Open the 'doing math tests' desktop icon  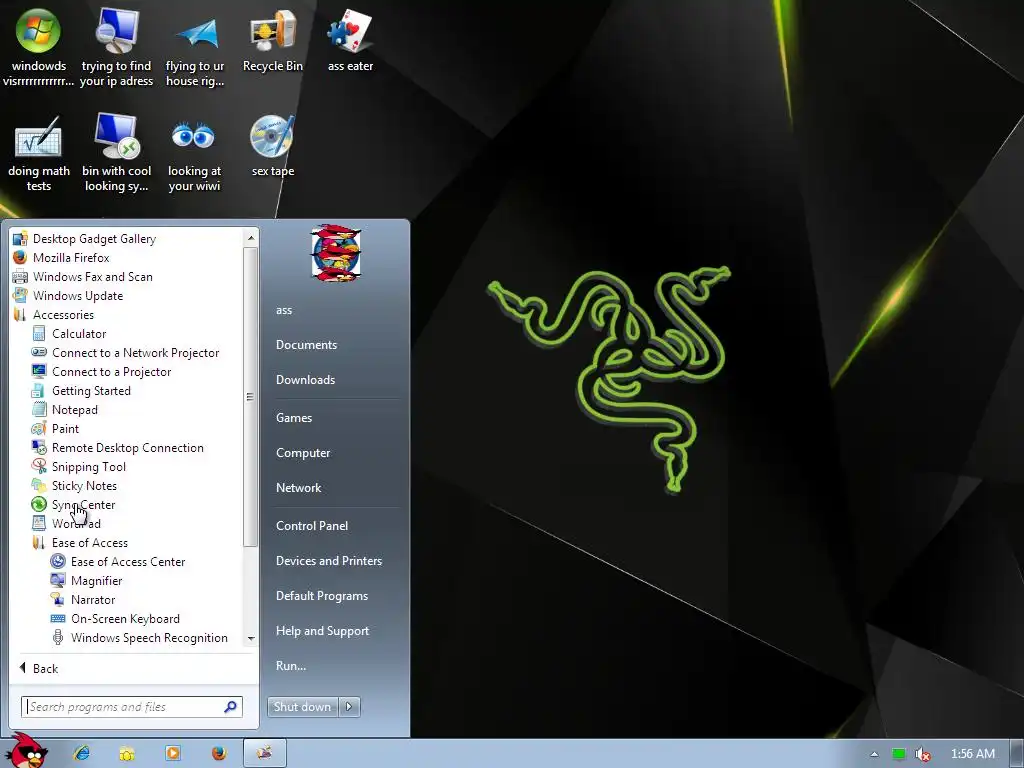coord(39,152)
